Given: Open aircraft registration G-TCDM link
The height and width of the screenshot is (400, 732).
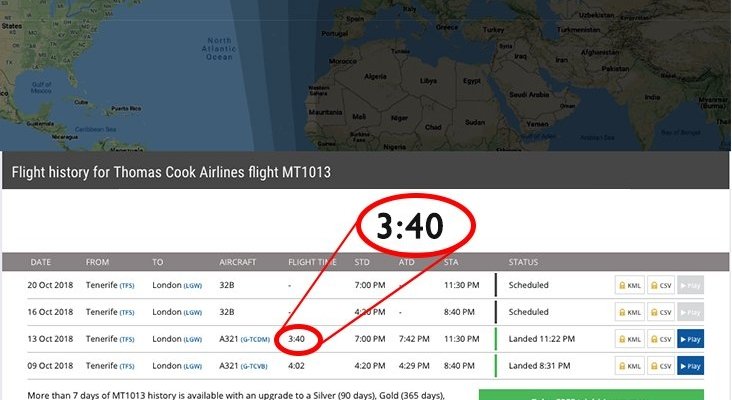Looking at the screenshot, I should [x=255, y=339].
